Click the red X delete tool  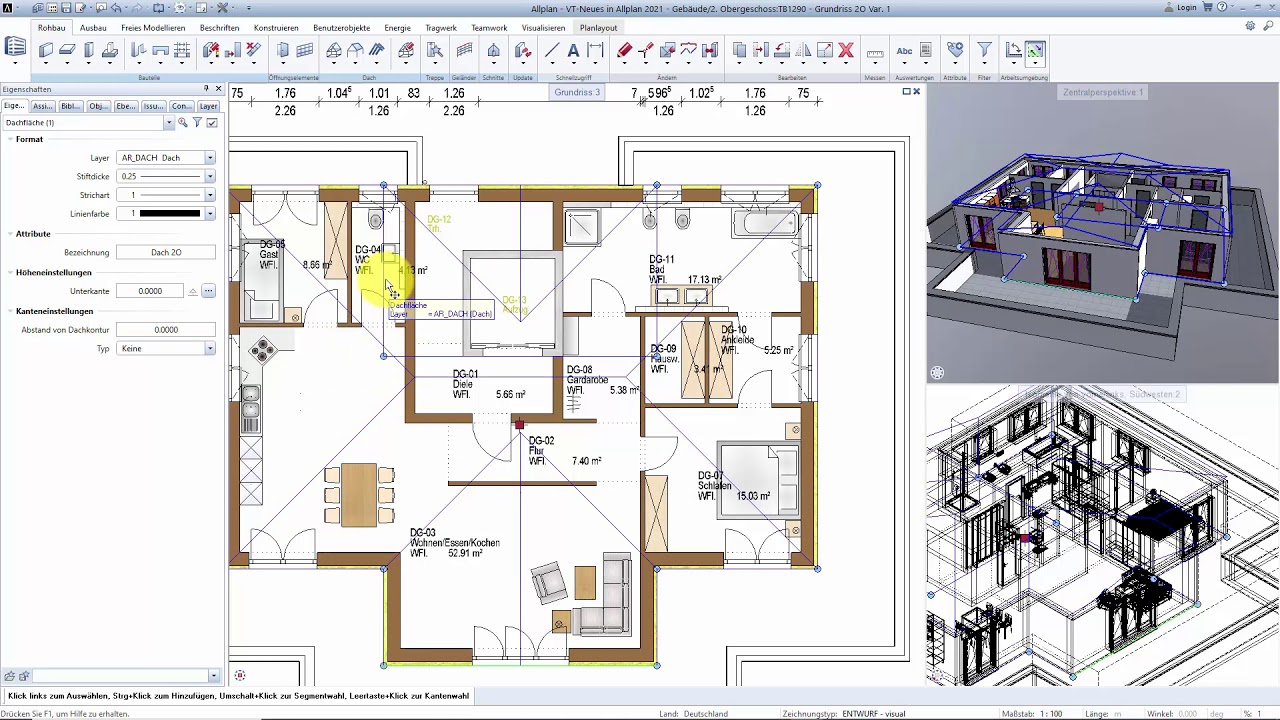tap(846, 50)
